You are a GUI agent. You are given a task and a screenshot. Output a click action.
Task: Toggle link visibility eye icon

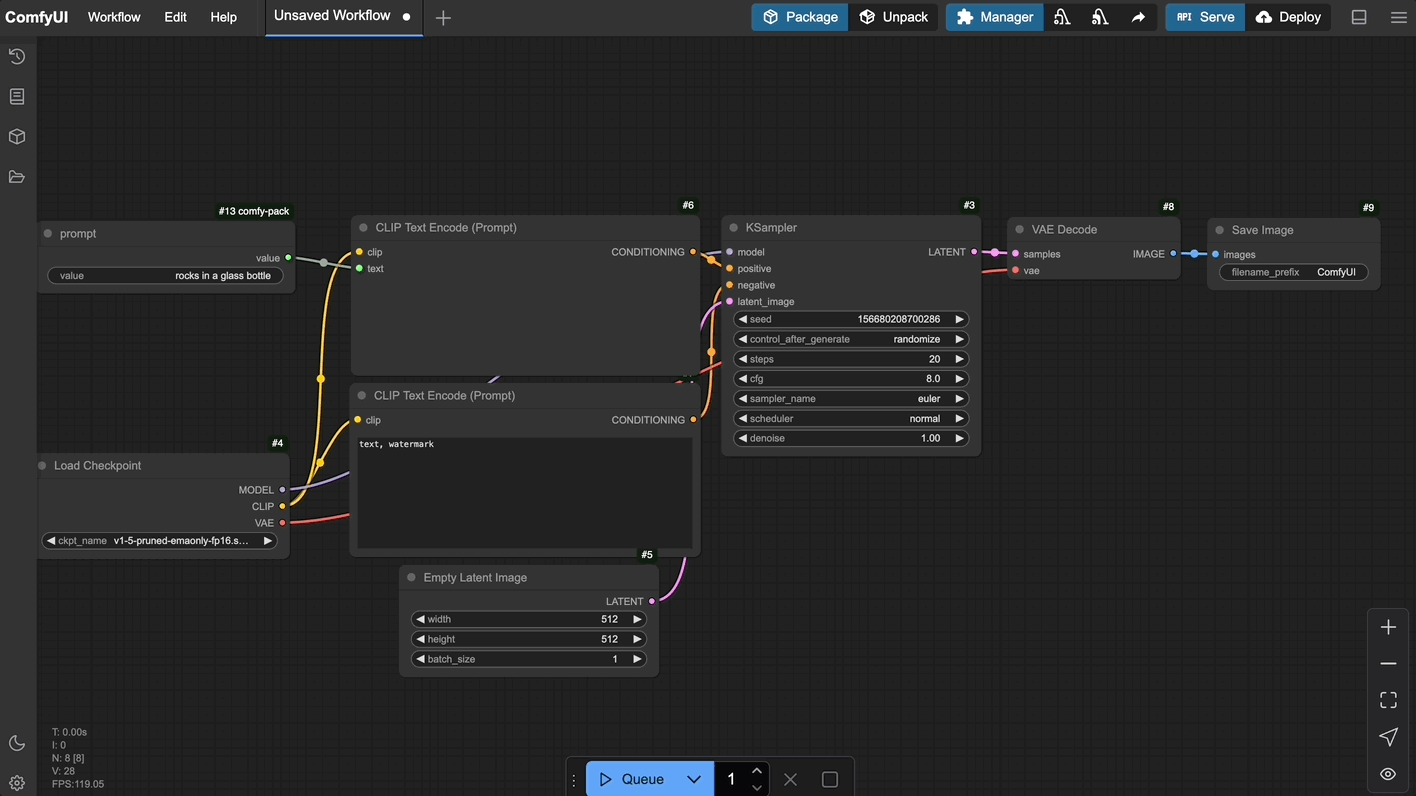coord(1388,774)
